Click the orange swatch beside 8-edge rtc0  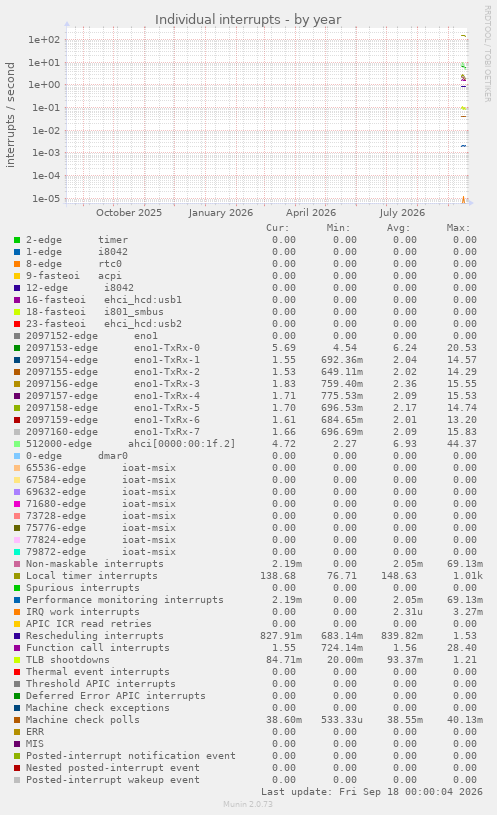coord(17,264)
